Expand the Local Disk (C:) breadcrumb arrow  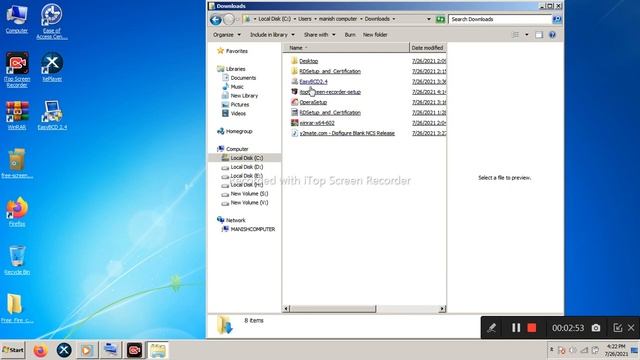(x=295, y=19)
